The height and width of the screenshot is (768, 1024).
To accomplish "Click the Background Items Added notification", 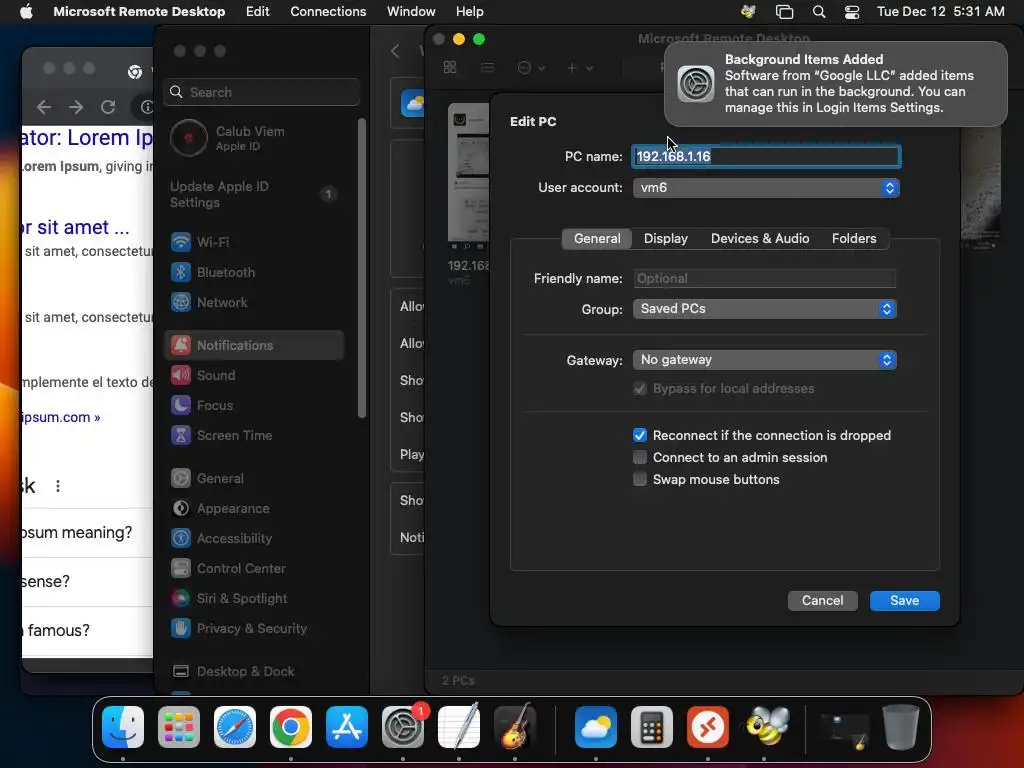I will click(x=835, y=84).
